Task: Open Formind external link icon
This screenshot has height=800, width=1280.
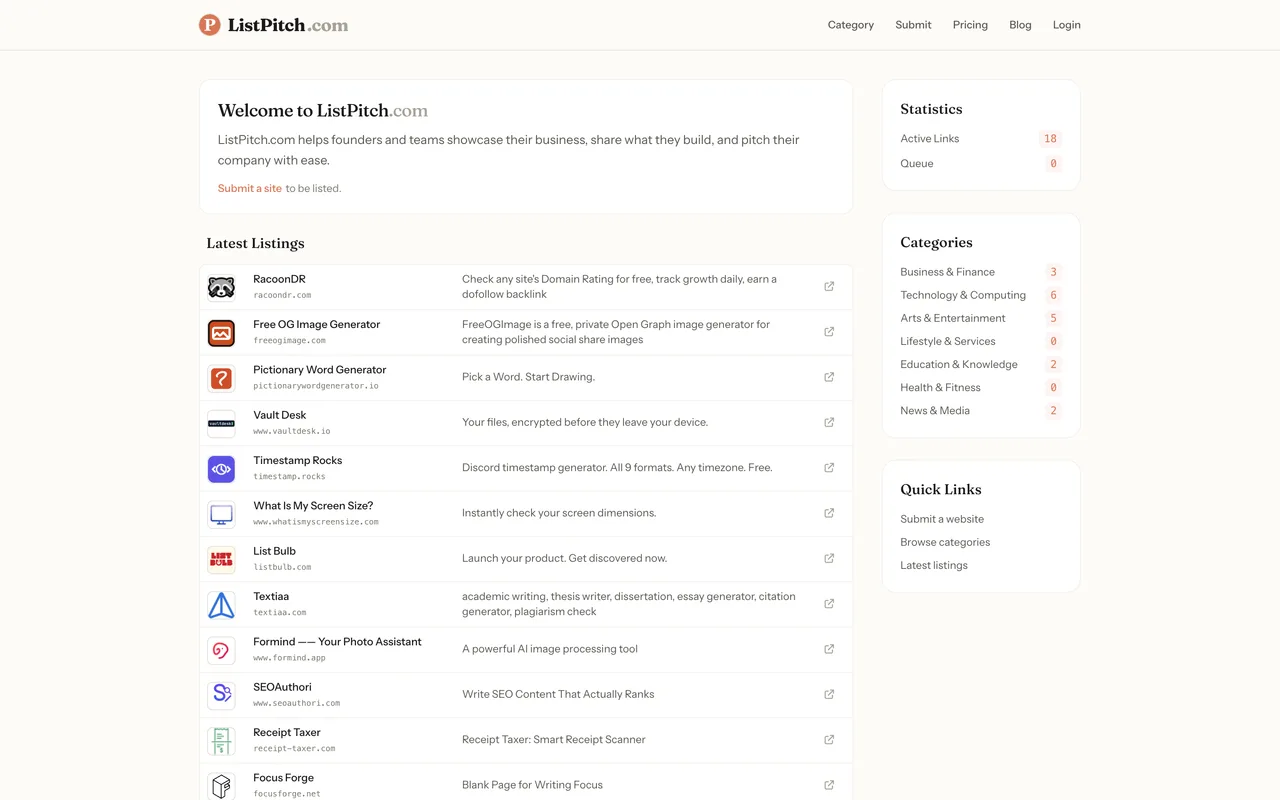Action: (829, 649)
